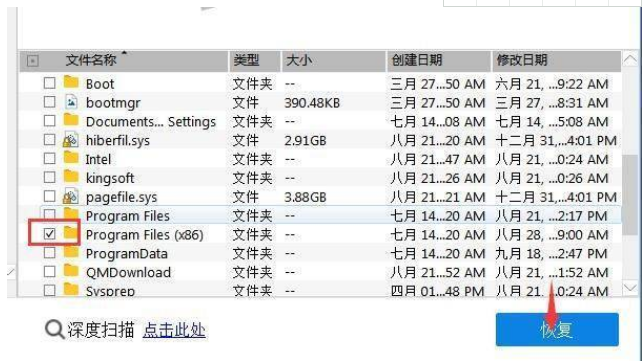Toggle the select-all box in the header

click(x=33, y=61)
